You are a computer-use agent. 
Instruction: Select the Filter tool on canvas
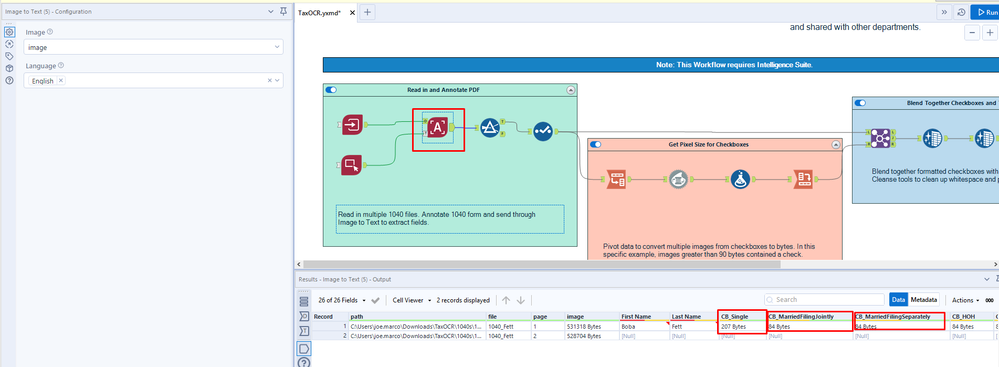click(x=489, y=128)
